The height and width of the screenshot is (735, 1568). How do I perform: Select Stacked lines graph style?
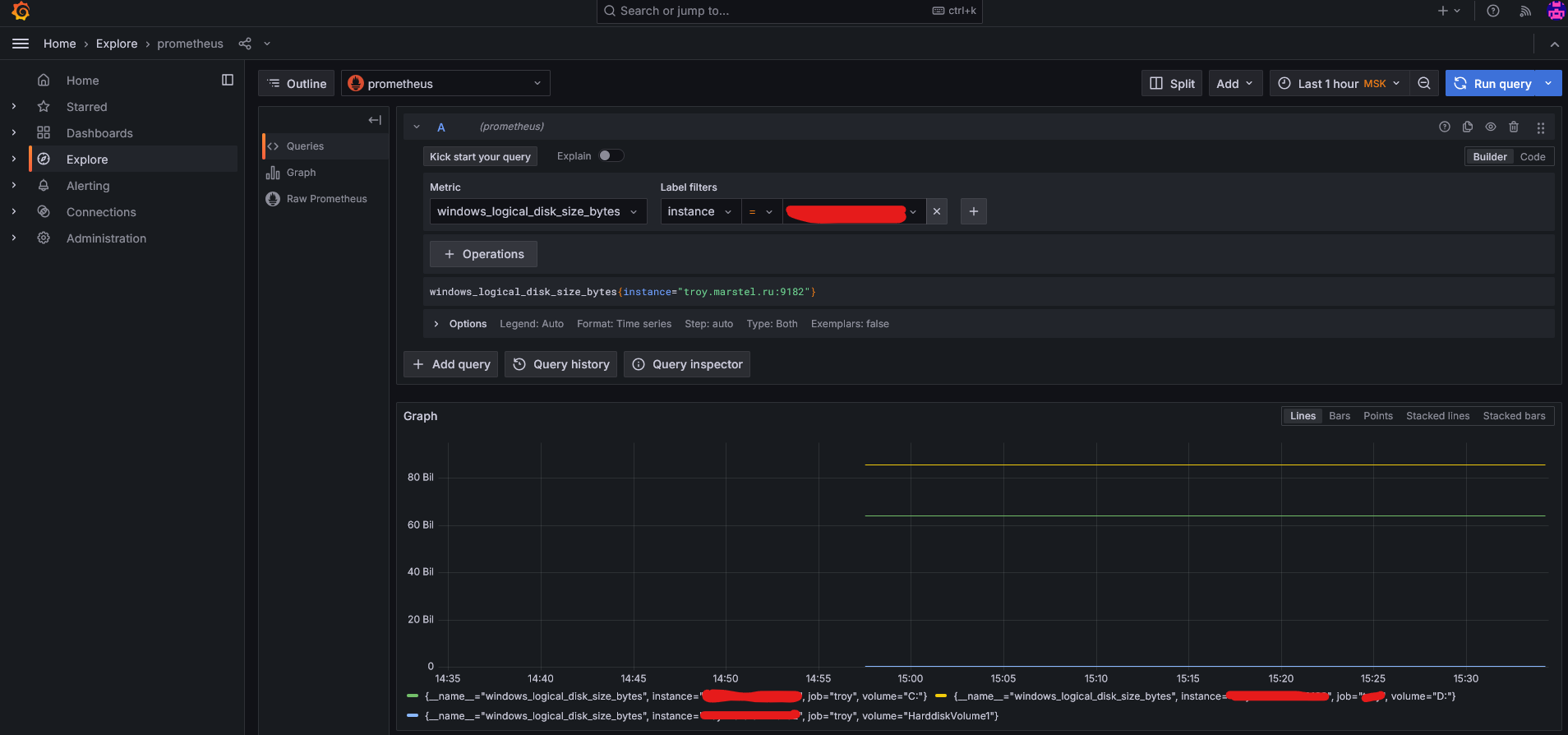click(x=1437, y=416)
